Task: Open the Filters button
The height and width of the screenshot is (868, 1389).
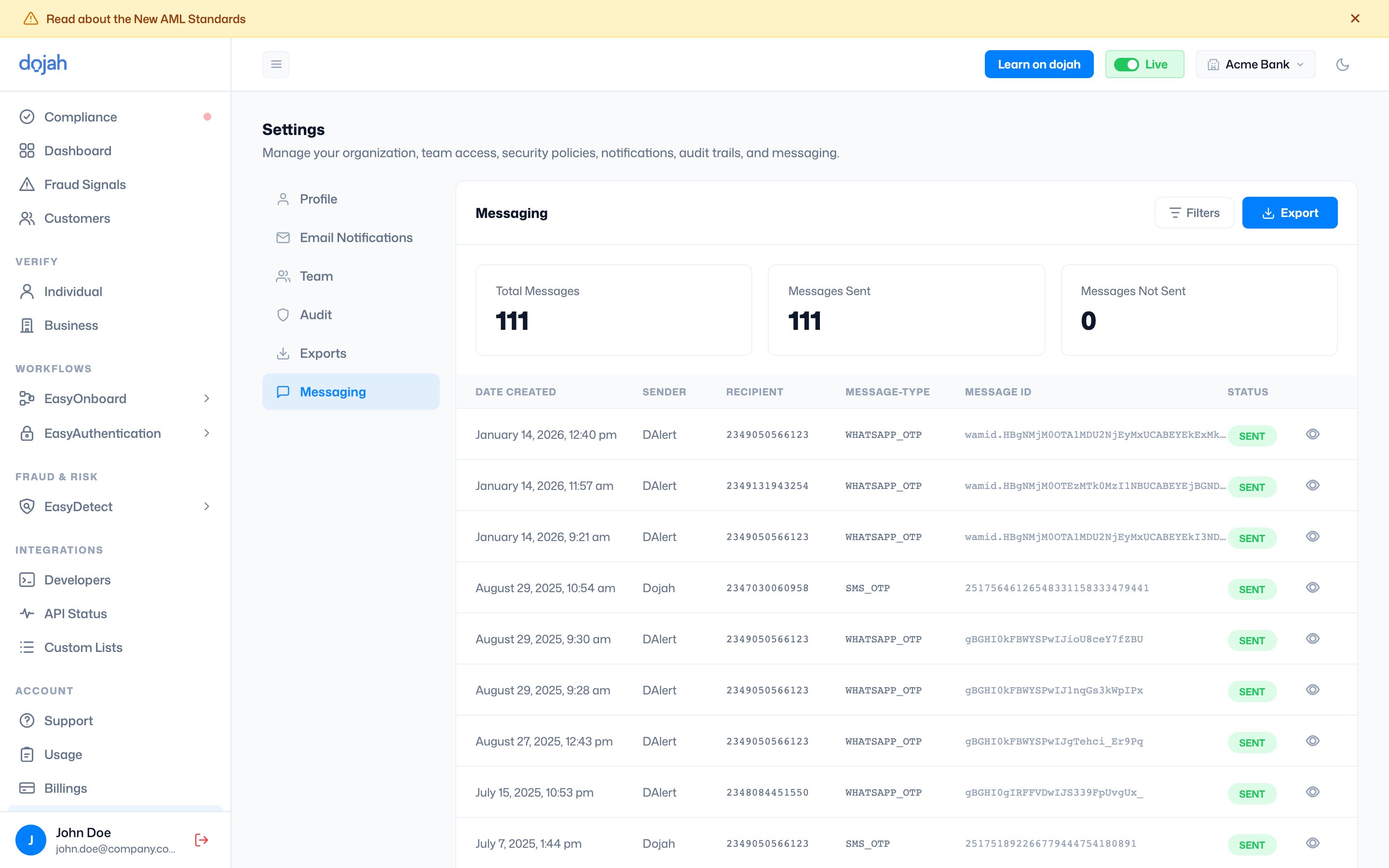Action: coord(1194,213)
